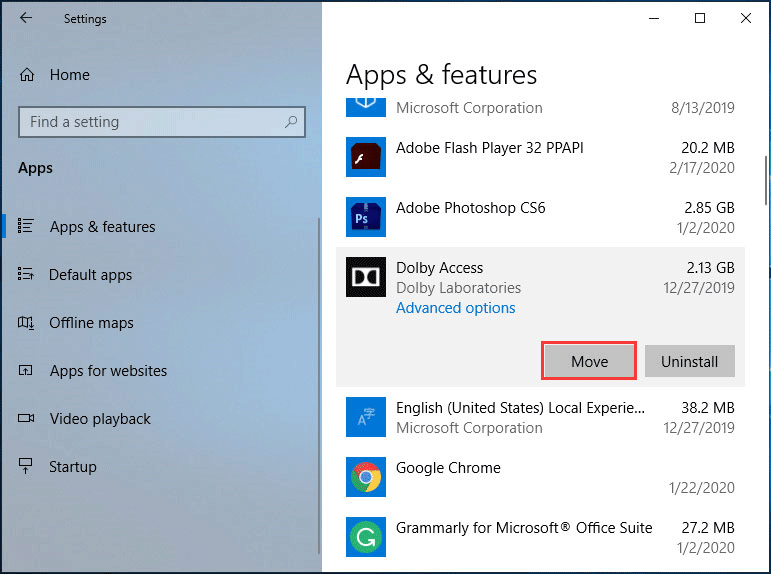Viewport: 771px width, 574px height.
Task: Go to Home in Settings
Action: coord(70,75)
